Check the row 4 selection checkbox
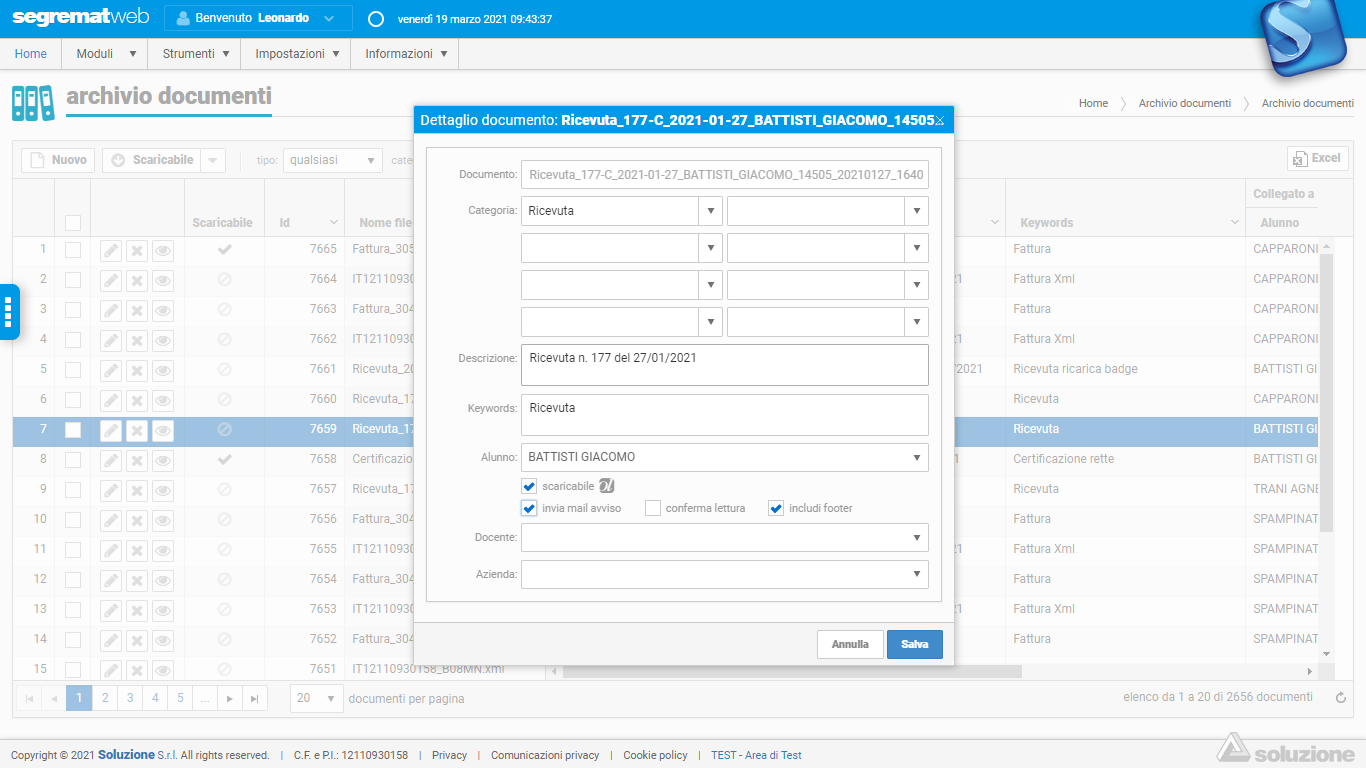Viewport: 1366px width, 768px height. 73,339
